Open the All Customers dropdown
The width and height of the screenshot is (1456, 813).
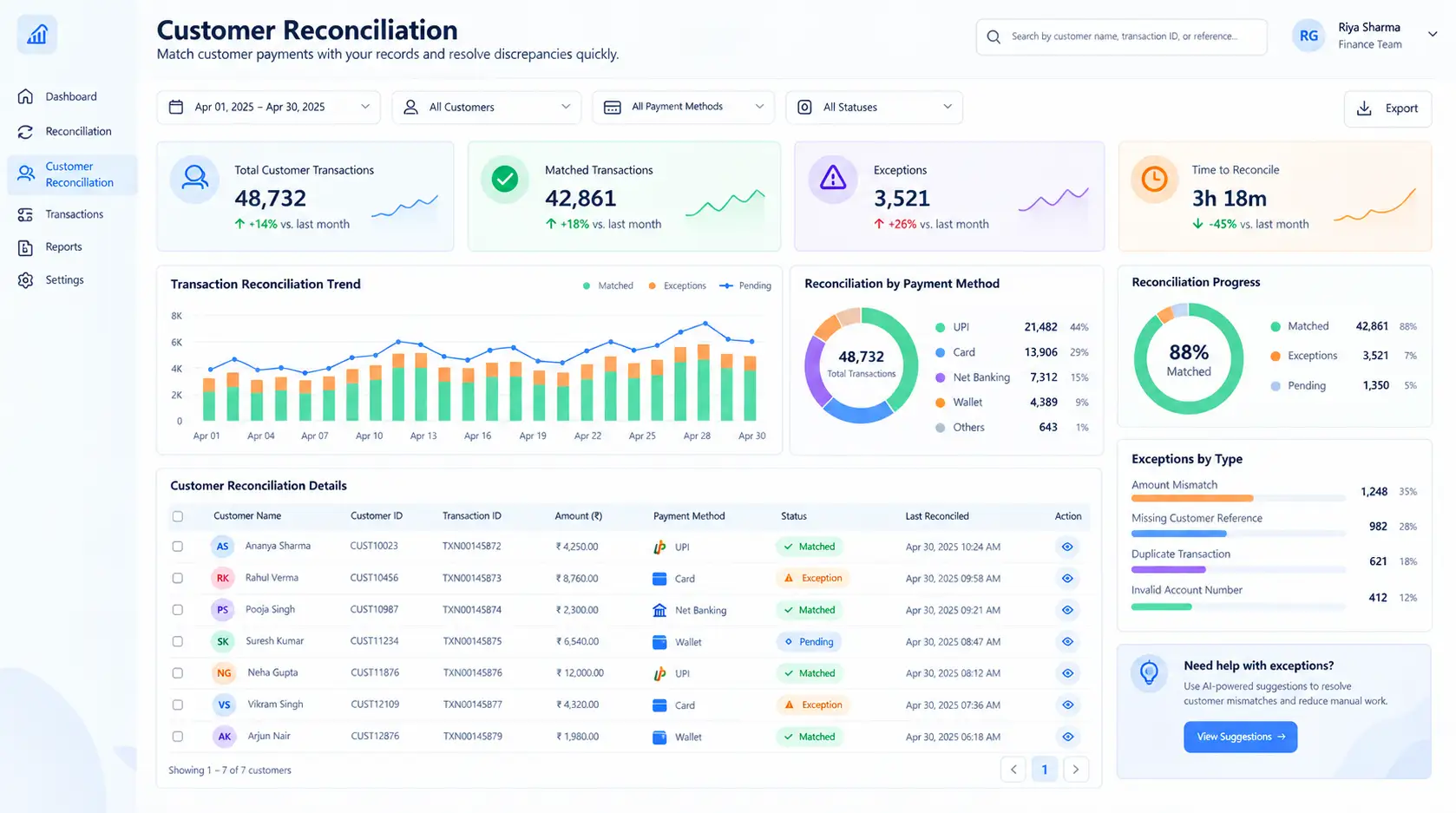click(x=487, y=108)
